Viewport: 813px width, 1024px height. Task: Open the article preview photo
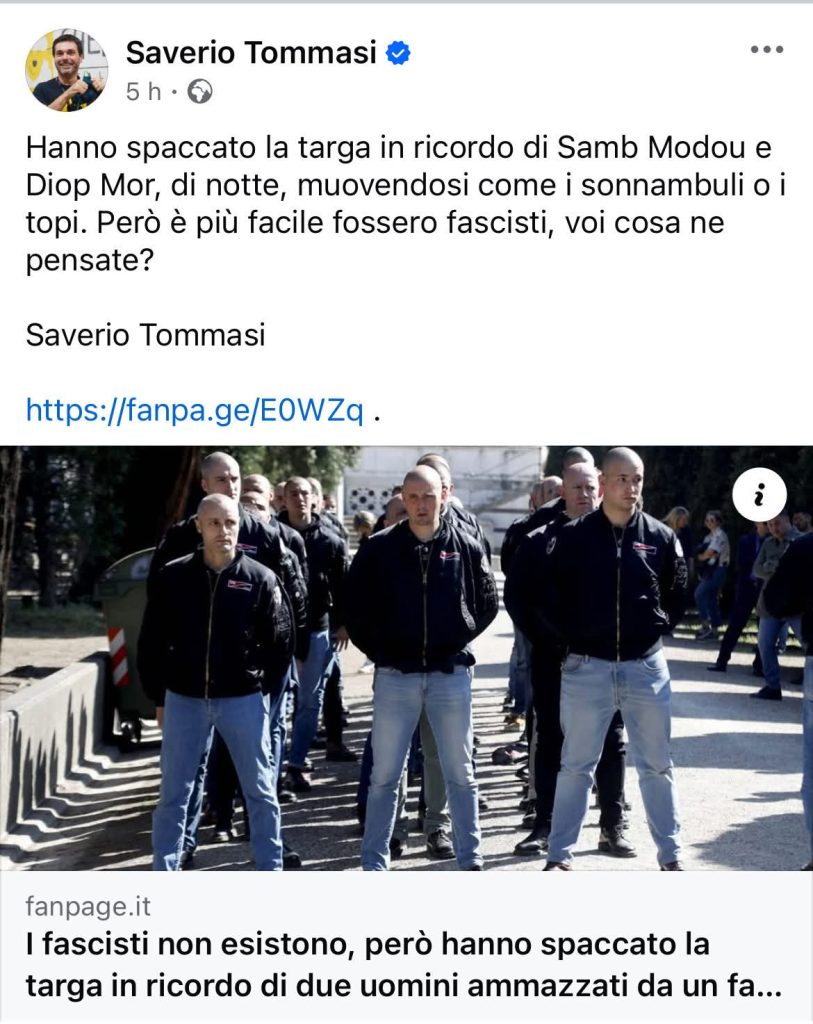(406, 658)
